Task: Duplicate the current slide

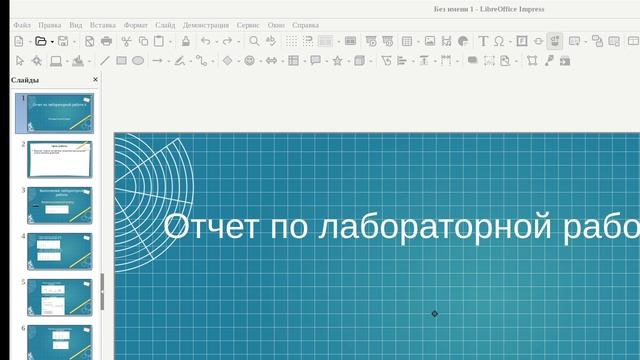Action: [x=598, y=41]
